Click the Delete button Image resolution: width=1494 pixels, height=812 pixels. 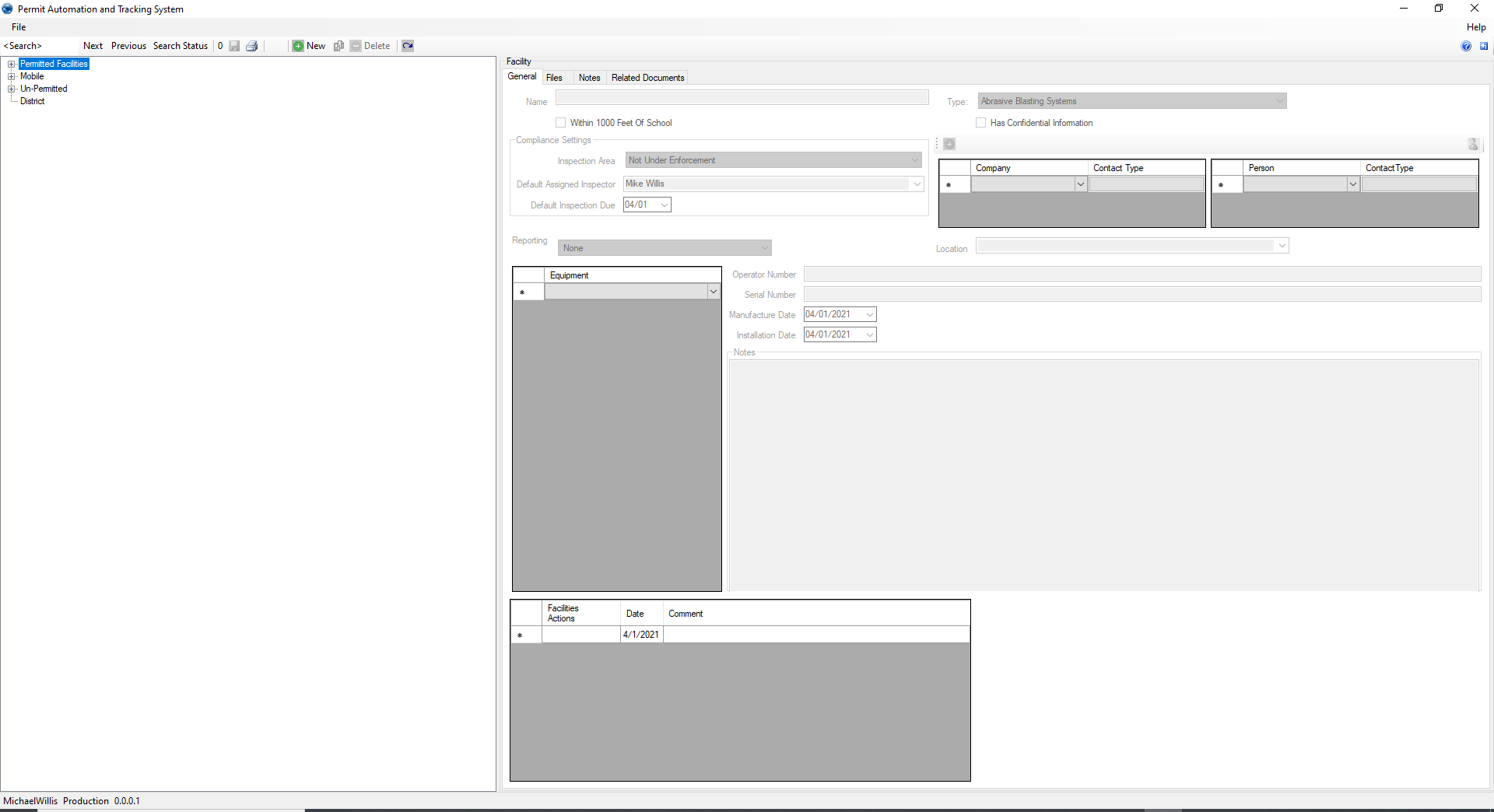[x=372, y=46]
